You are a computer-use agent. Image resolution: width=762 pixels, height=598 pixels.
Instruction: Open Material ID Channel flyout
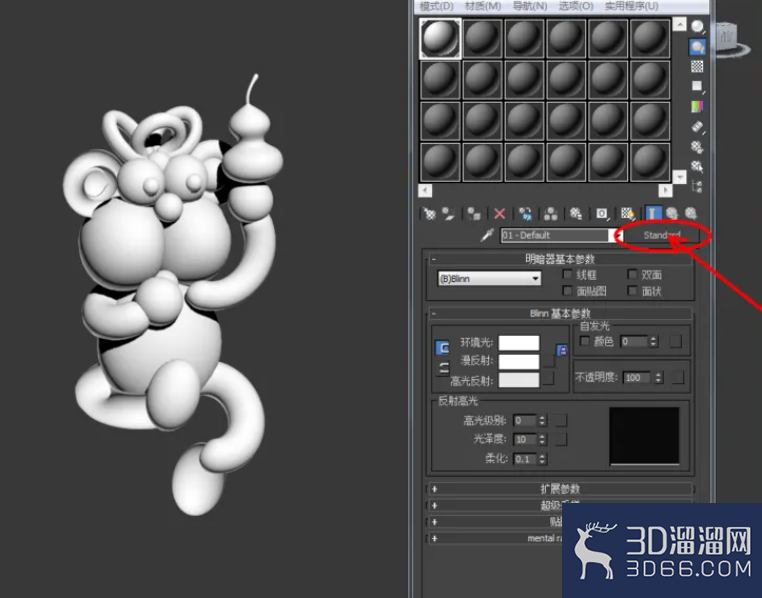[602, 214]
